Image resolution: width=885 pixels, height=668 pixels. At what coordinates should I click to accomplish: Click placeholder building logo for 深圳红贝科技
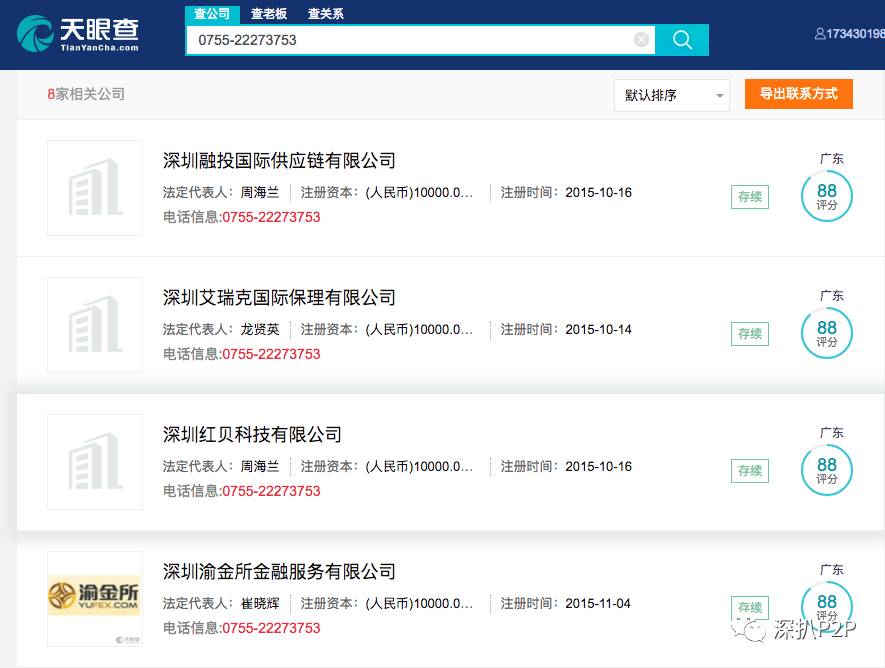95,462
